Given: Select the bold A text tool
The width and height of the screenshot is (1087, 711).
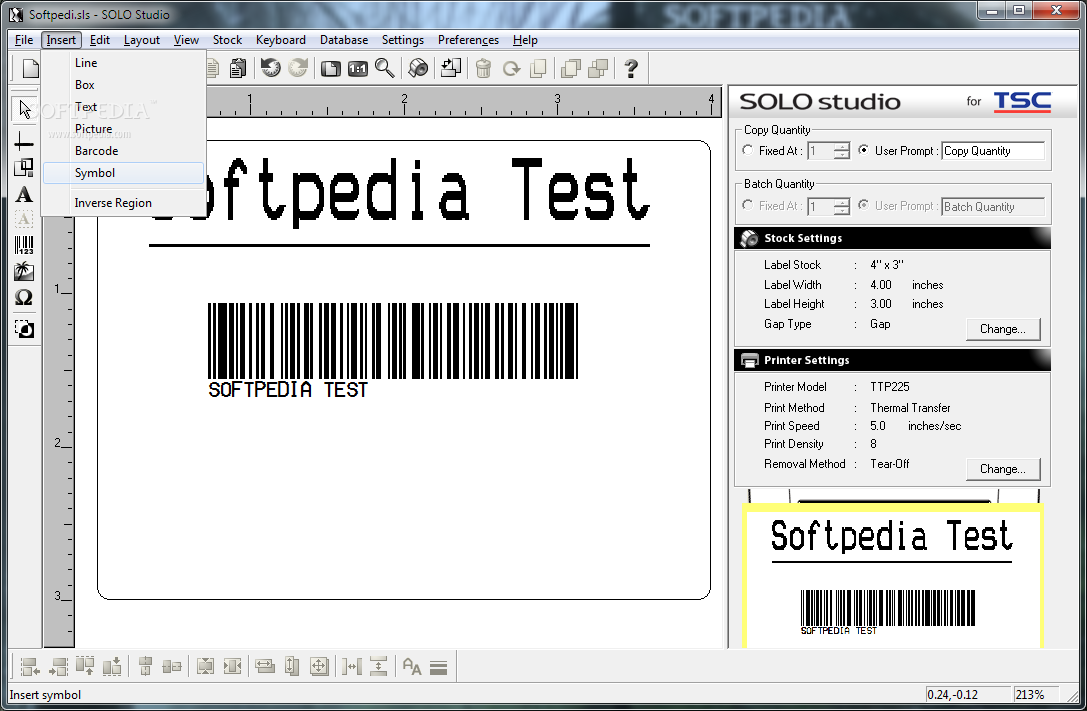Looking at the screenshot, I should [24, 195].
